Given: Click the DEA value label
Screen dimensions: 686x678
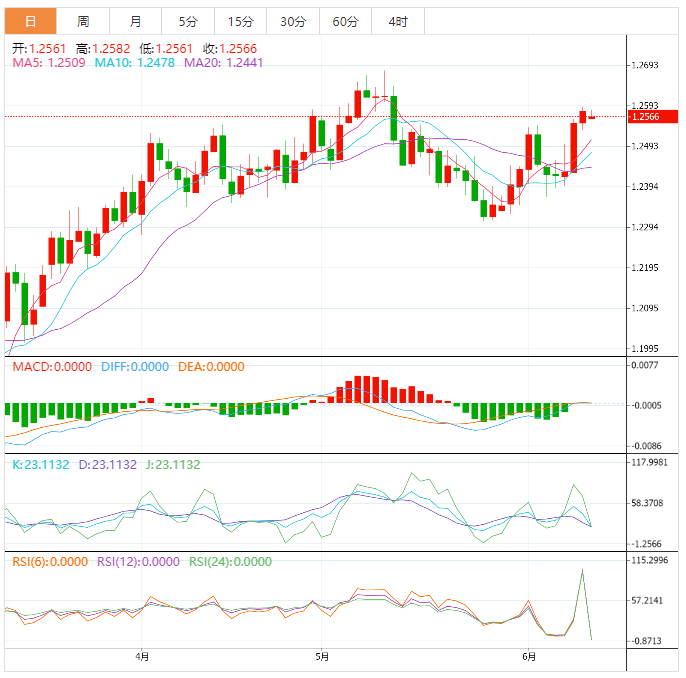Looking at the screenshot, I should click(210, 367).
